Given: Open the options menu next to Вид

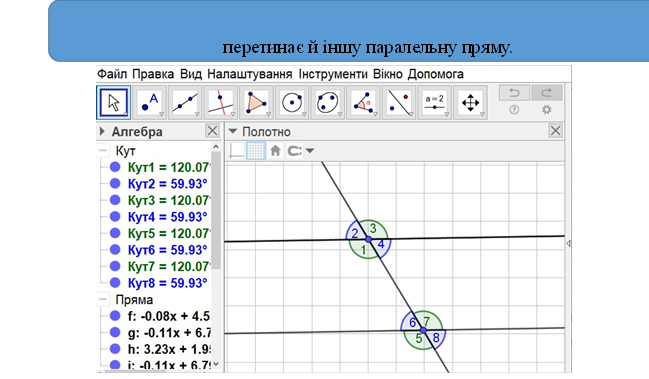Looking at the screenshot, I should point(250,74).
